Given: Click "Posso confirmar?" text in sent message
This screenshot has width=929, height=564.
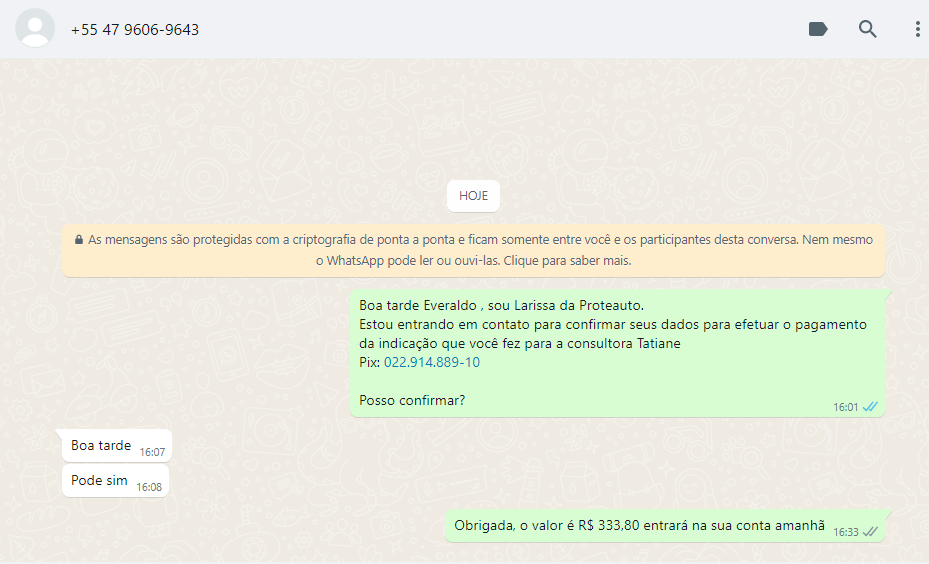Looking at the screenshot, I should click(x=412, y=400).
